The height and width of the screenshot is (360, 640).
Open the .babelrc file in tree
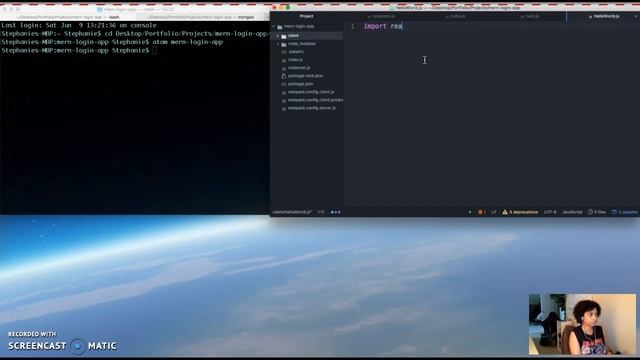pos(296,52)
